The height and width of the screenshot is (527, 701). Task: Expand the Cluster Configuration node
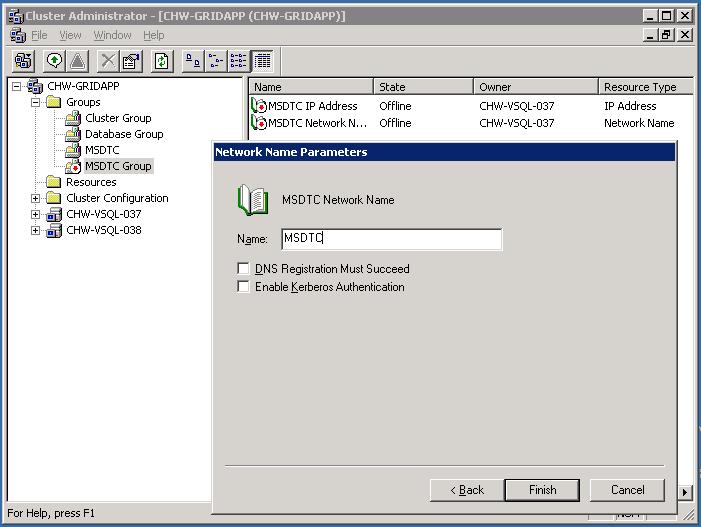tap(35, 198)
